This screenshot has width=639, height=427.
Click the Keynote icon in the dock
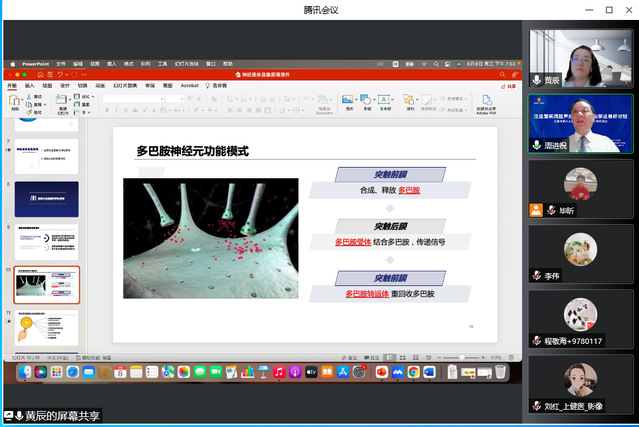pyautogui.click(x=262, y=372)
